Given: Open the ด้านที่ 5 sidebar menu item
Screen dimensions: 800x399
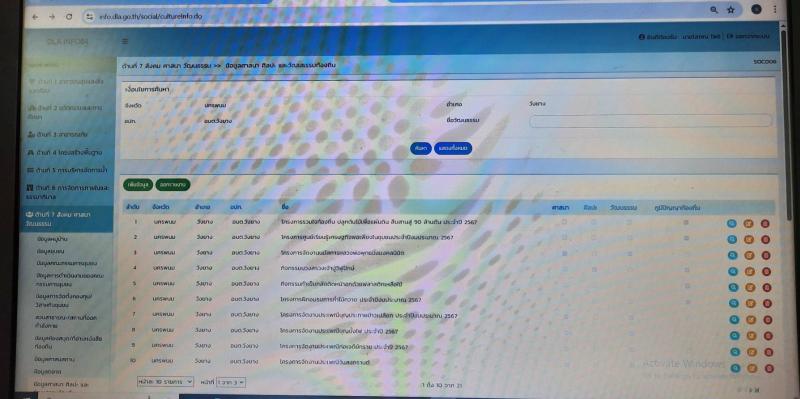Looking at the screenshot, I should [66, 169].
